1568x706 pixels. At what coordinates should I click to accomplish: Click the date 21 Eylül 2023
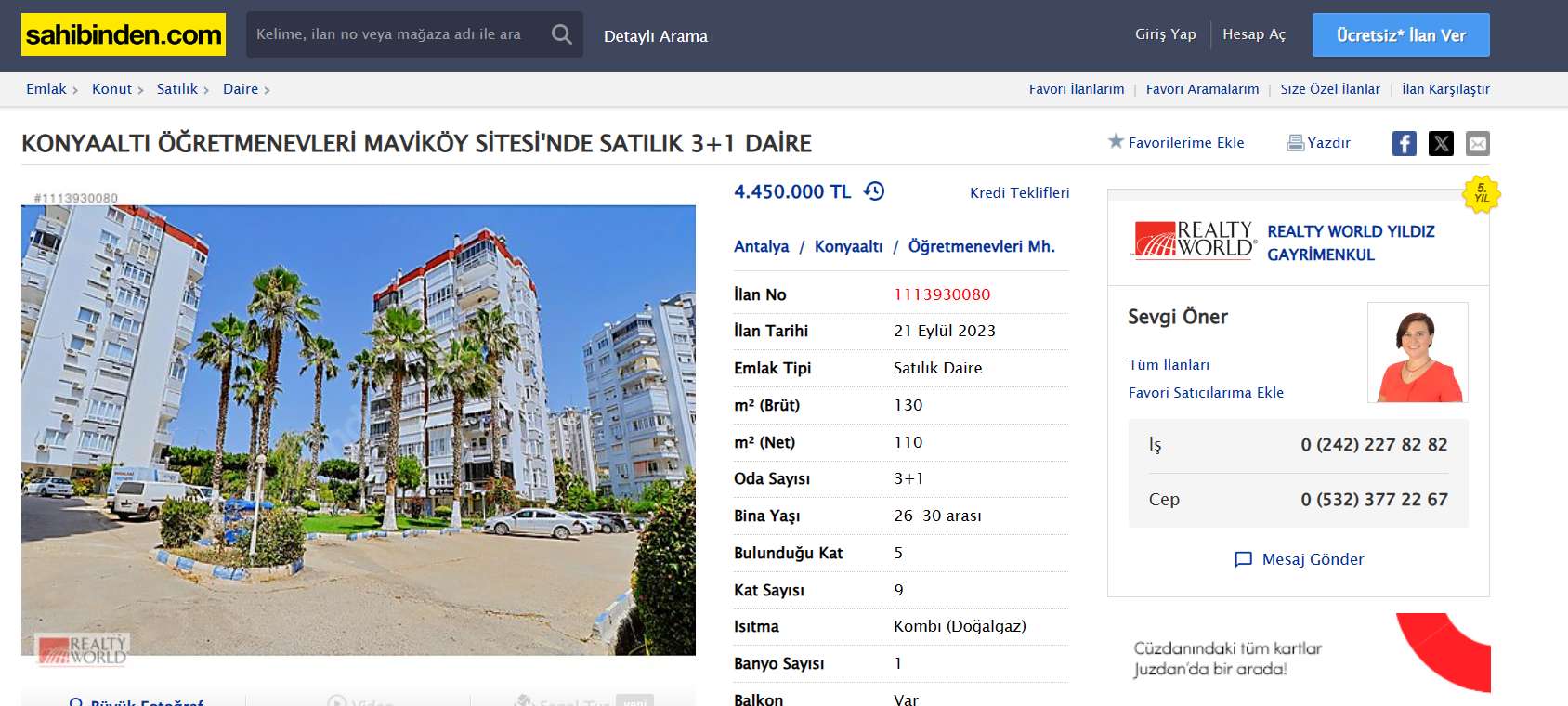click(945, 331)
